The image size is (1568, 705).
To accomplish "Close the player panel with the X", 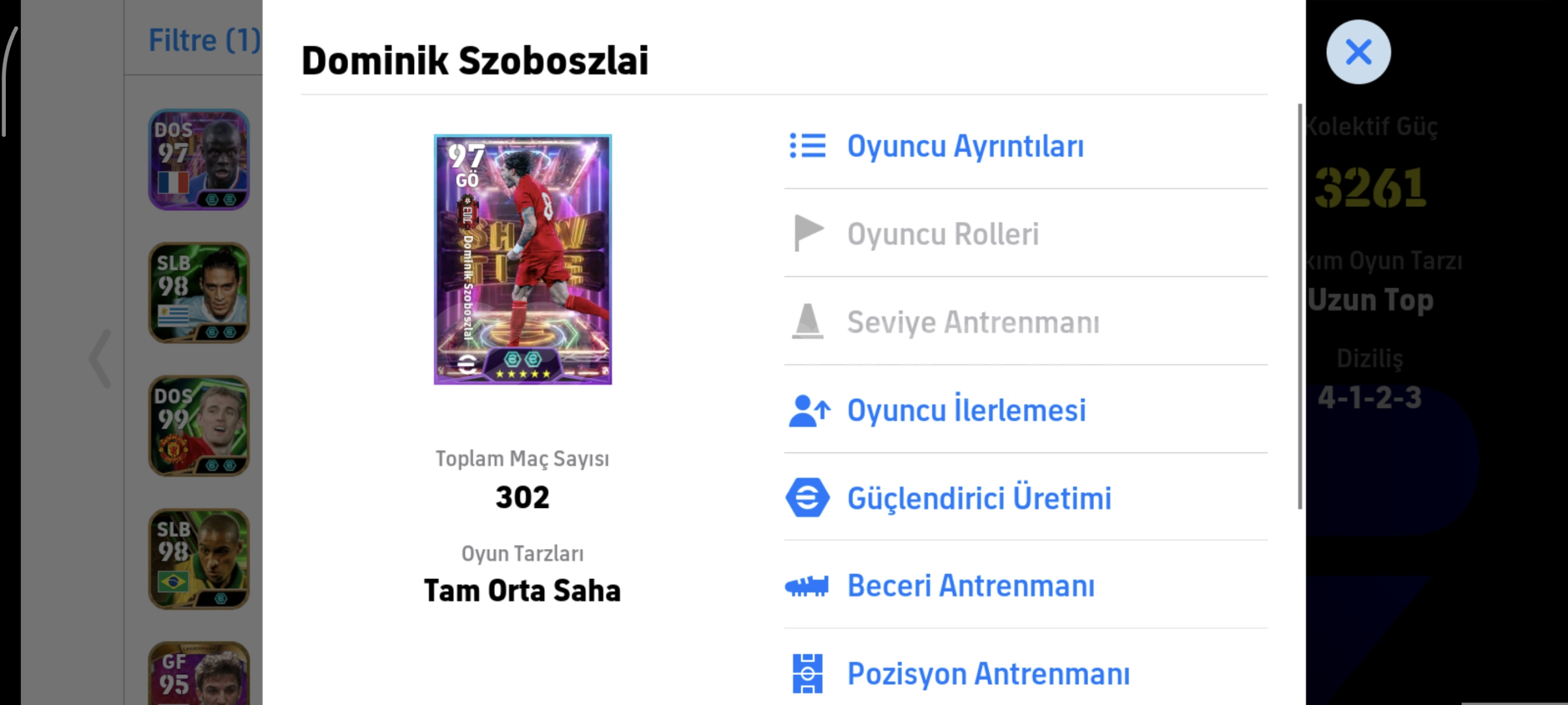I will click(x=1358, y=52).
